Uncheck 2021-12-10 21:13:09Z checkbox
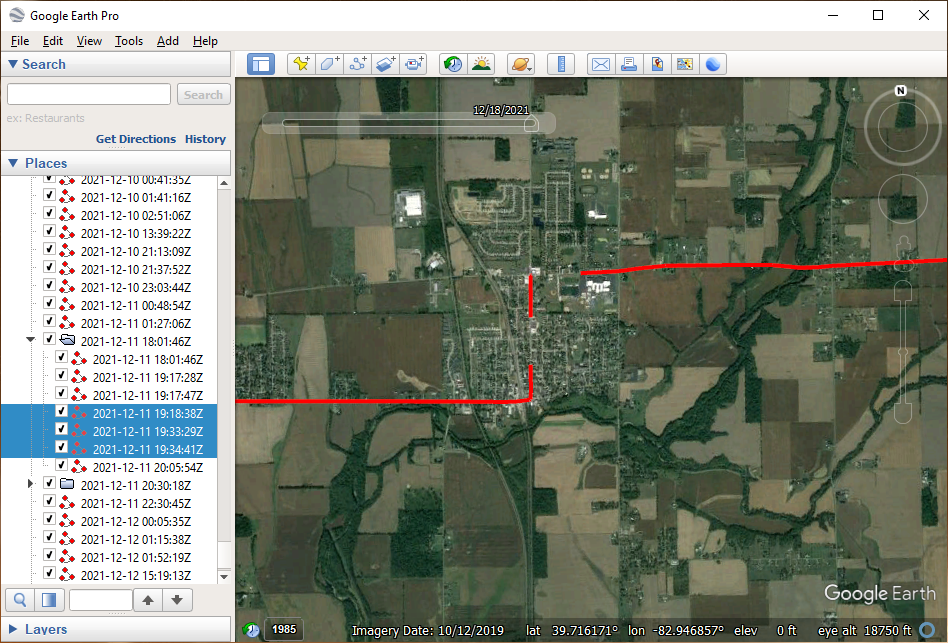The height and width of the screenshot is (643, 948). click(50, 250)
